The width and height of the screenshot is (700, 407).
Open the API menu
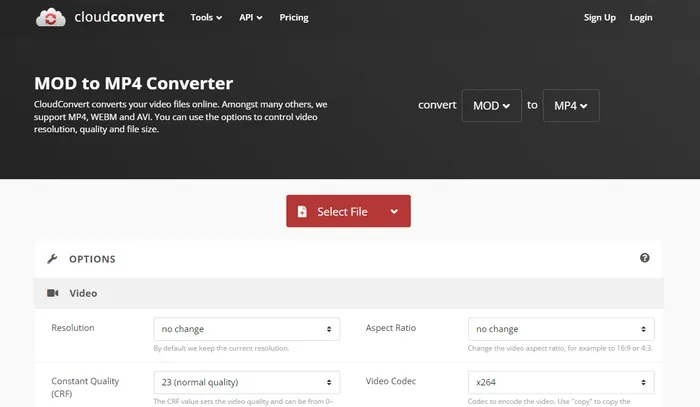click(250, 17)
